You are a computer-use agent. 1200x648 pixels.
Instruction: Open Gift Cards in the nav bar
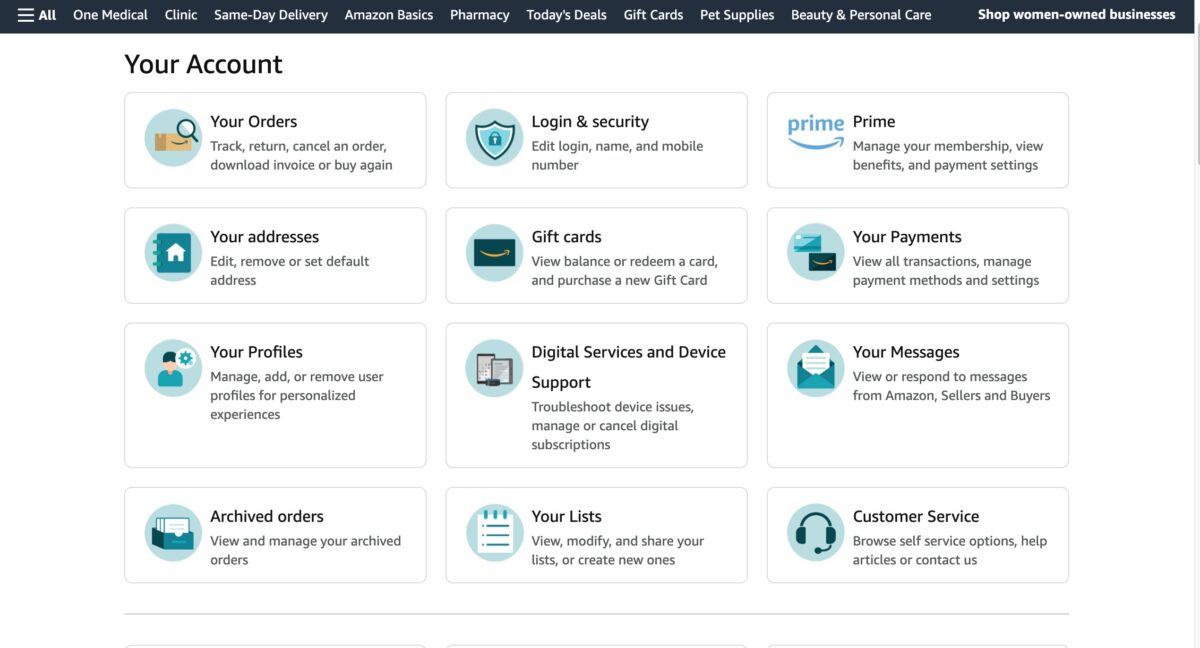[x=653, y=15]
